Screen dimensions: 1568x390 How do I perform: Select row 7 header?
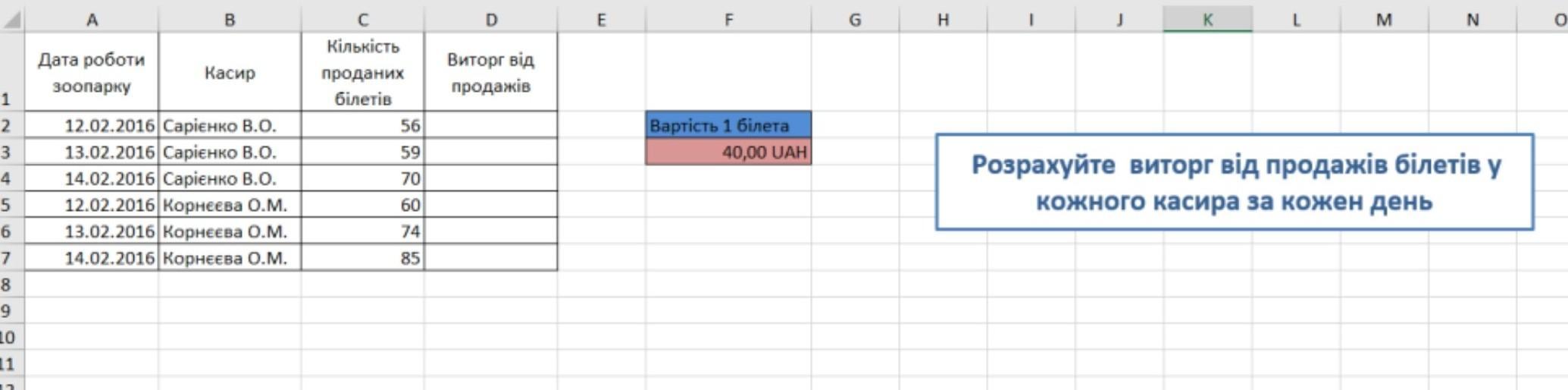[x=8, y=258]
